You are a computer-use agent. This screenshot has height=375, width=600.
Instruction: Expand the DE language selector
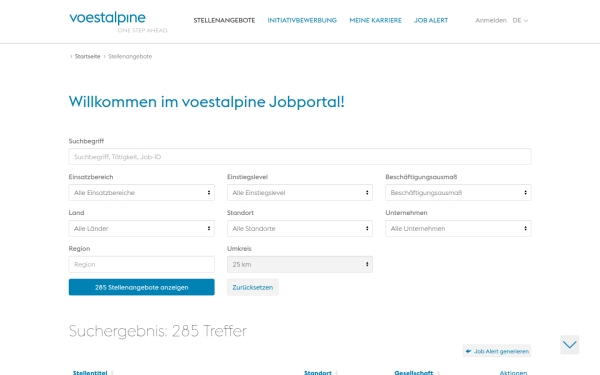[x=520, y=20]
